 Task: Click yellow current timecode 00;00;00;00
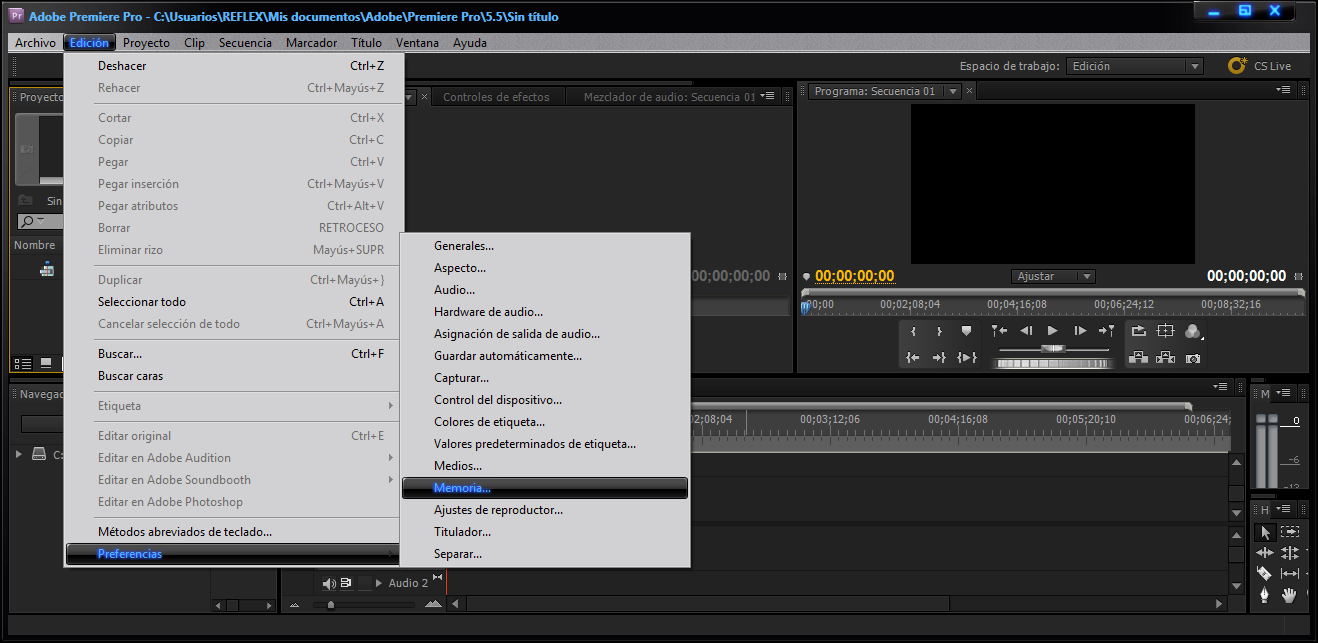[854, 276]
